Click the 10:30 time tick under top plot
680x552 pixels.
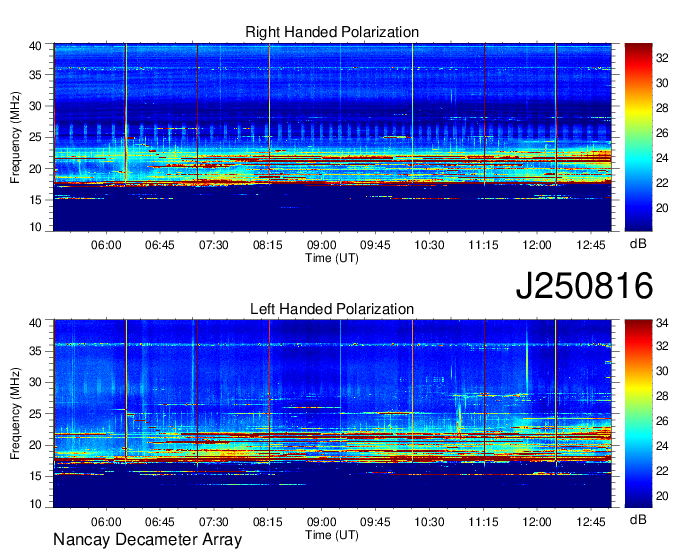click(429, 245)
